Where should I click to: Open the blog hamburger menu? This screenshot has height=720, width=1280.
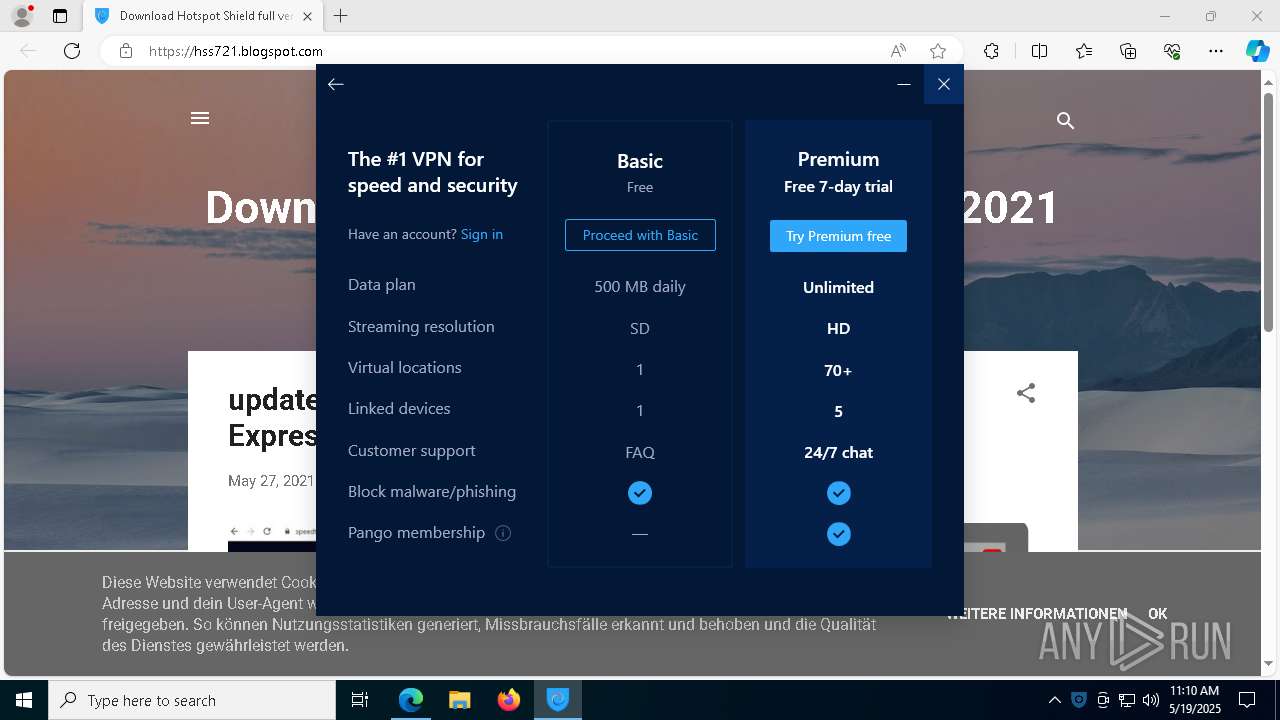[200, 118]
